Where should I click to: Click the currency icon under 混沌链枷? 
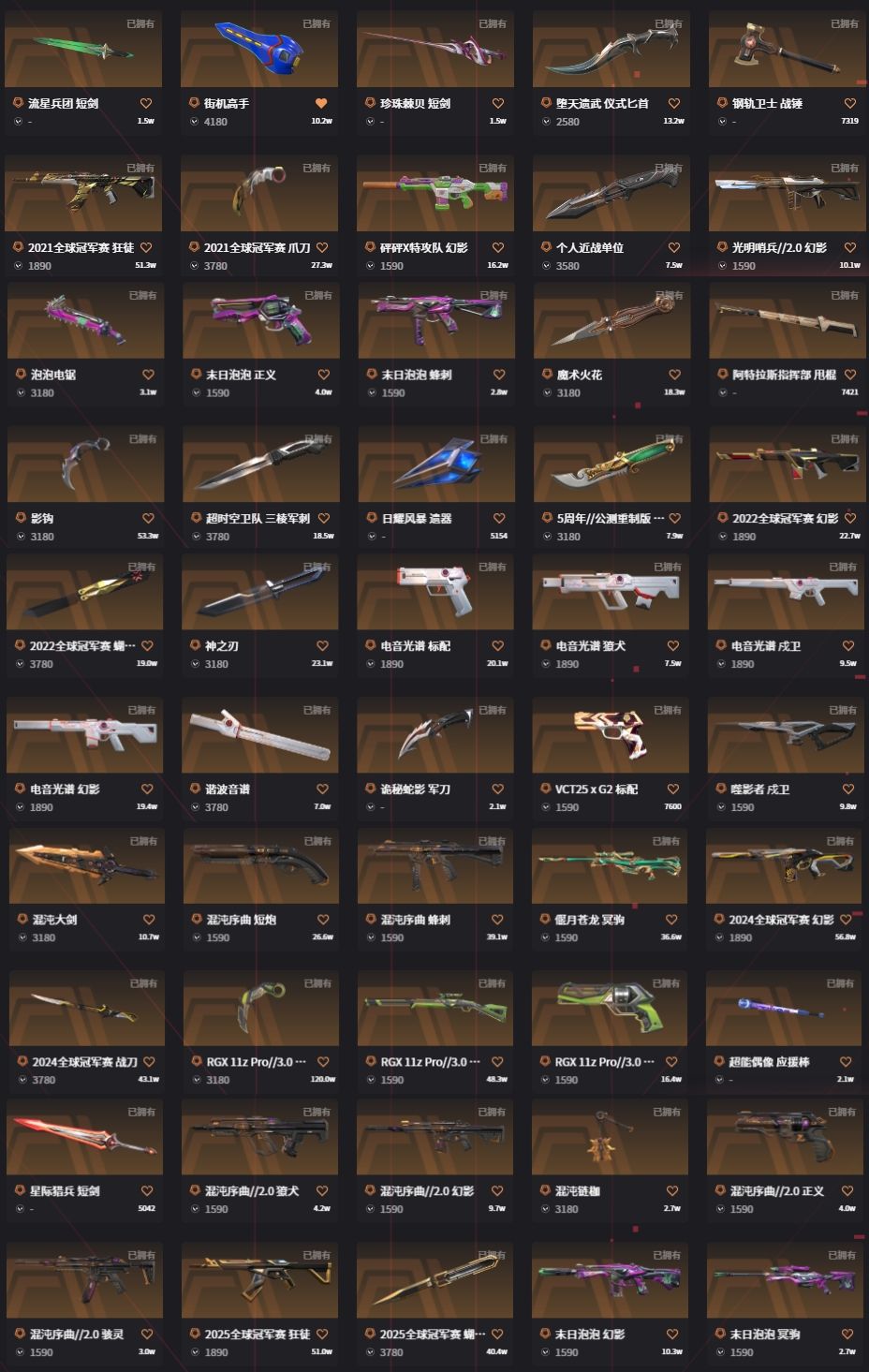coord(546,1209)
